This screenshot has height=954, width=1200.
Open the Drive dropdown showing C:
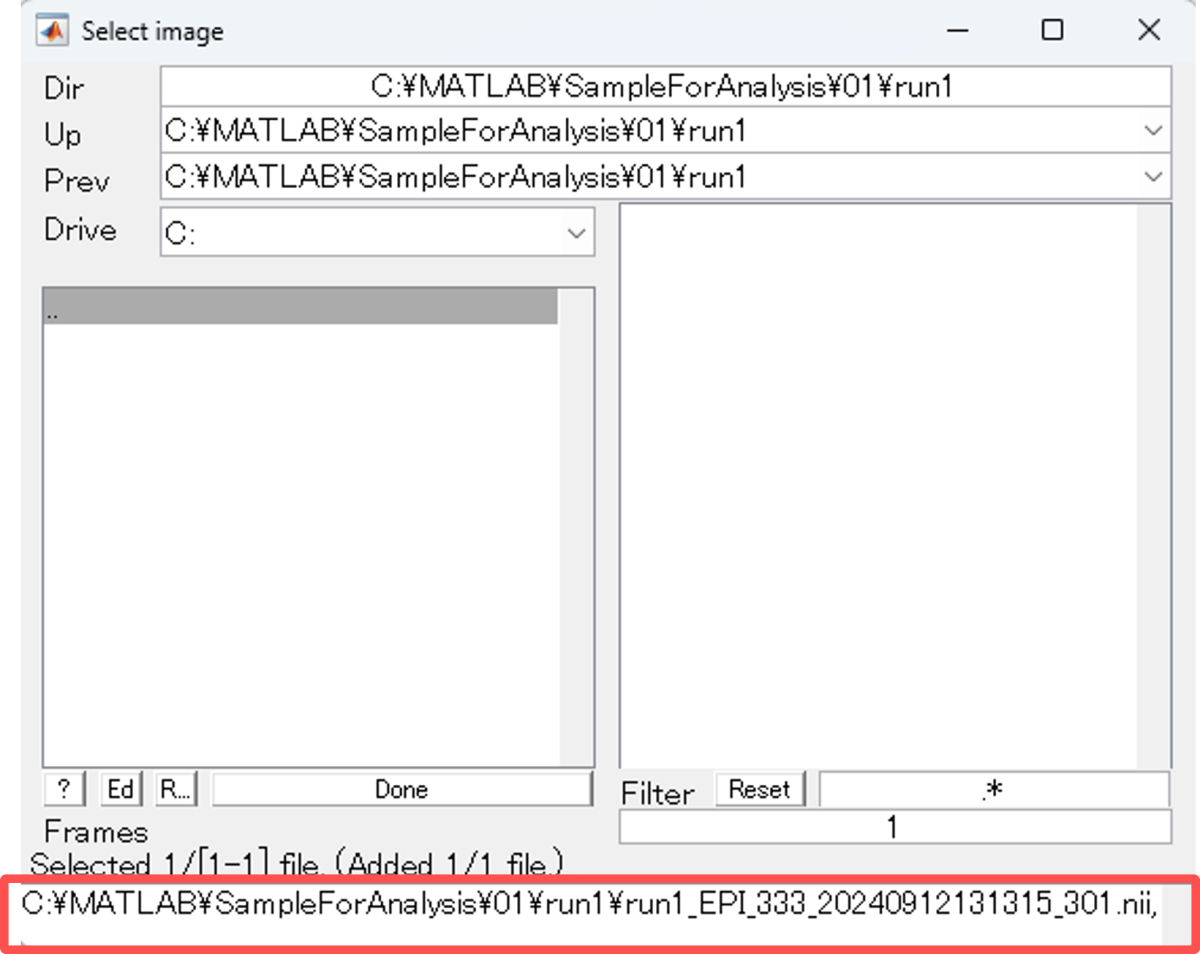click(x=576, y=233)
